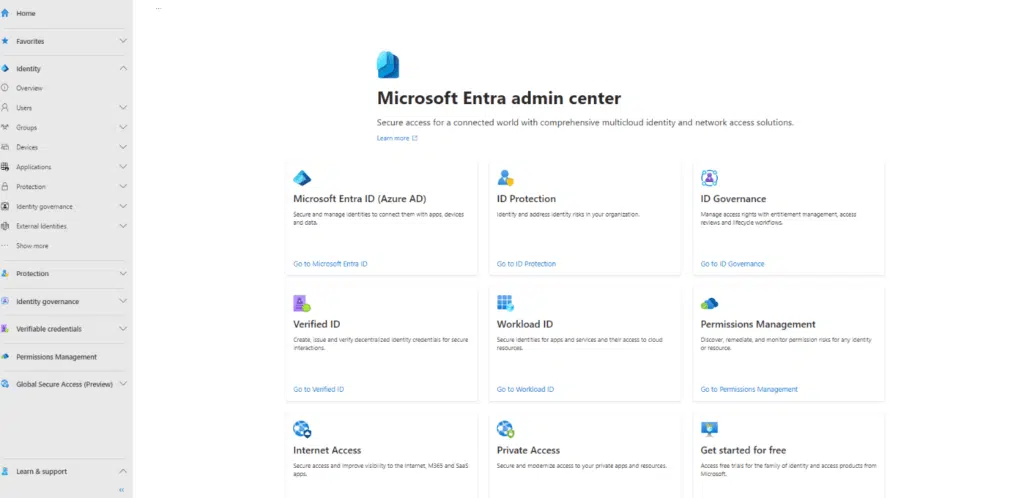This screenshot has height=498, width=1024.
Task: Click the Home icon in sidebar
Action: (x=5, y=13)
